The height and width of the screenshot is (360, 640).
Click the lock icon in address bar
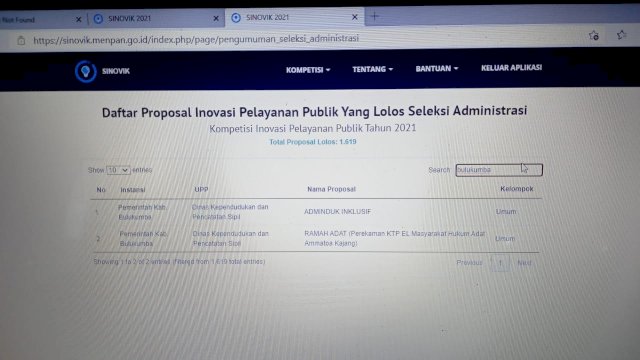coord(21,40)
